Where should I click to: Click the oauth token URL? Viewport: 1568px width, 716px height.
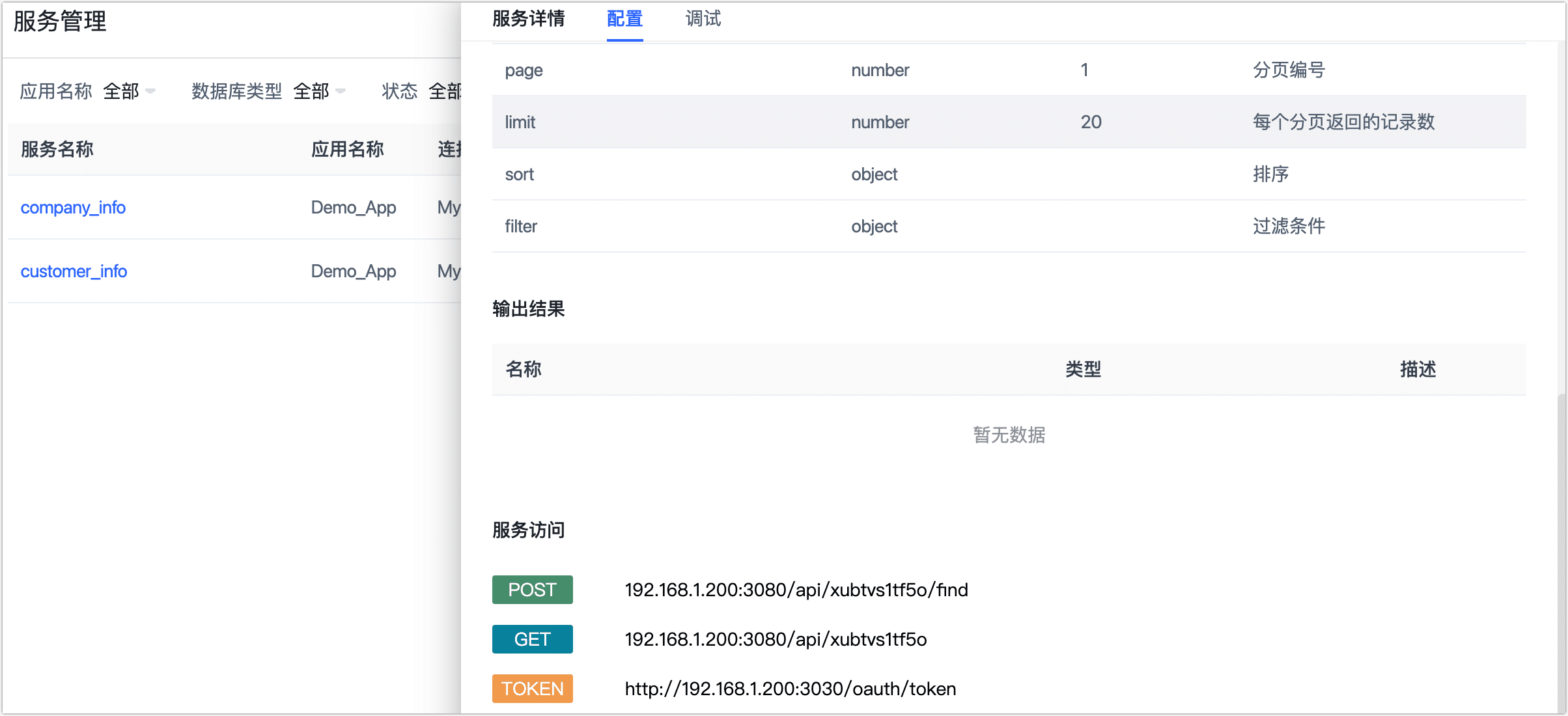pos(790,689)
